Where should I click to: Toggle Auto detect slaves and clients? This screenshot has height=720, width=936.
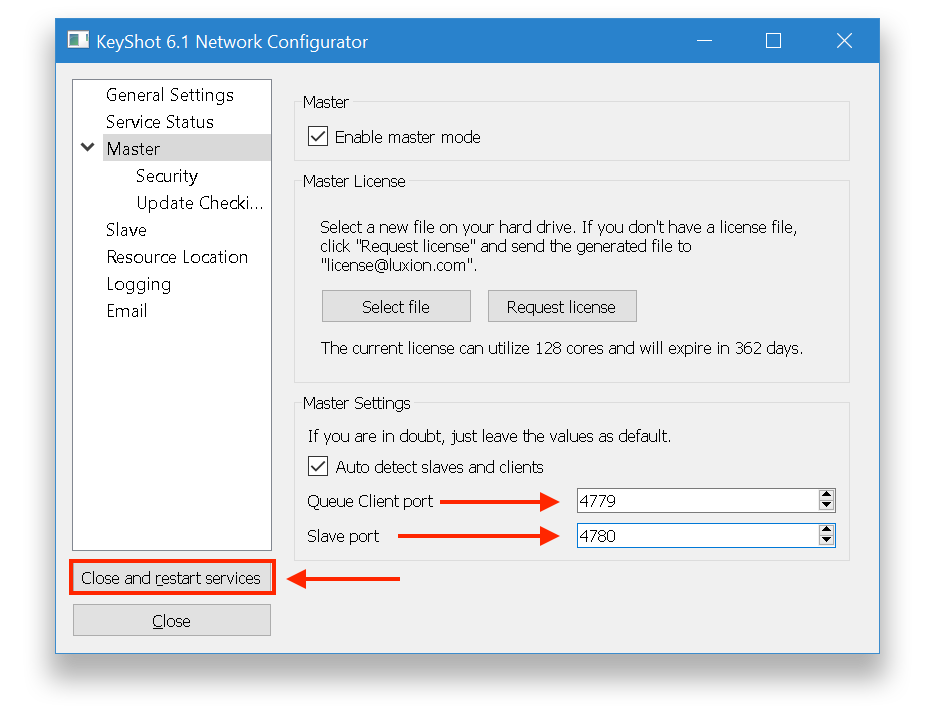[x=317, y=466]
